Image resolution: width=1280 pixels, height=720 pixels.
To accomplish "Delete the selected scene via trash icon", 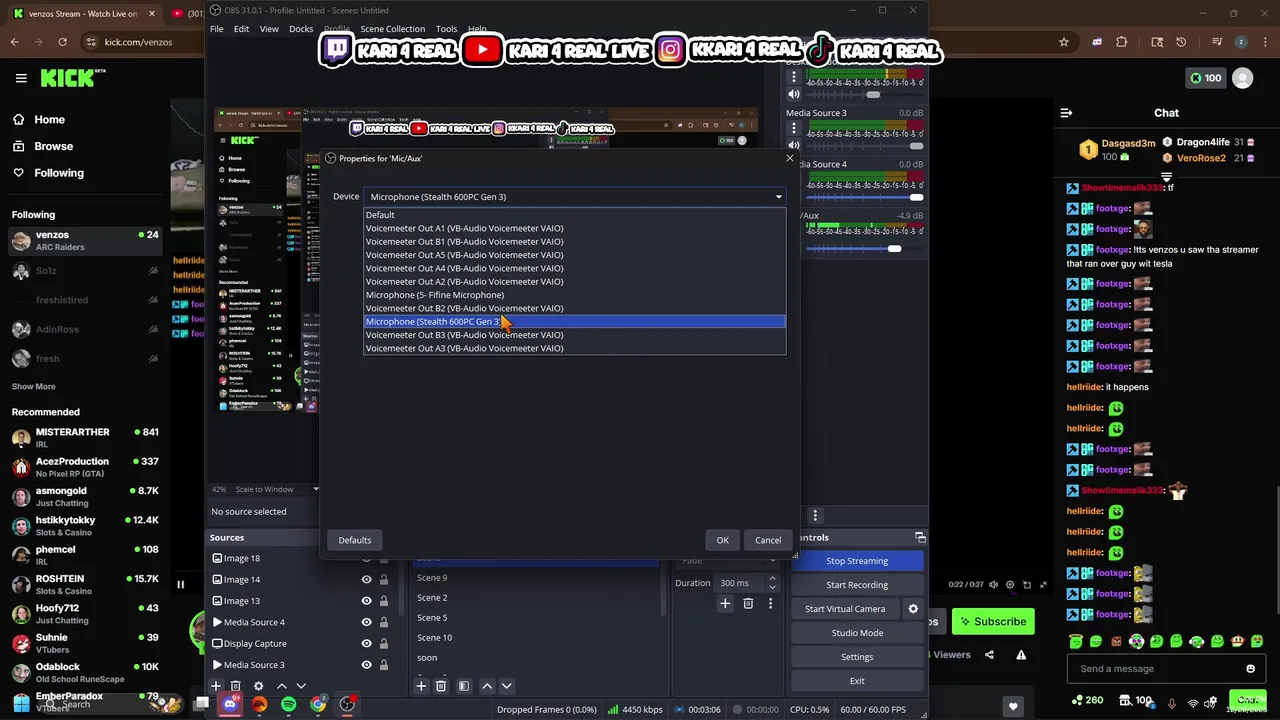I will click(441, 686).
